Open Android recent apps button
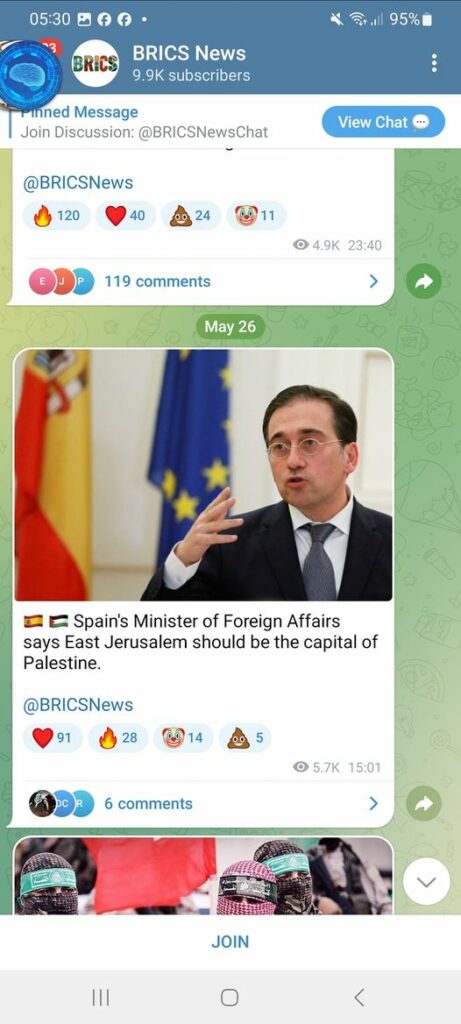Image resolution: width=461 pixels, height=1024 pixels. pyautogui.click(x=100, y=997)
